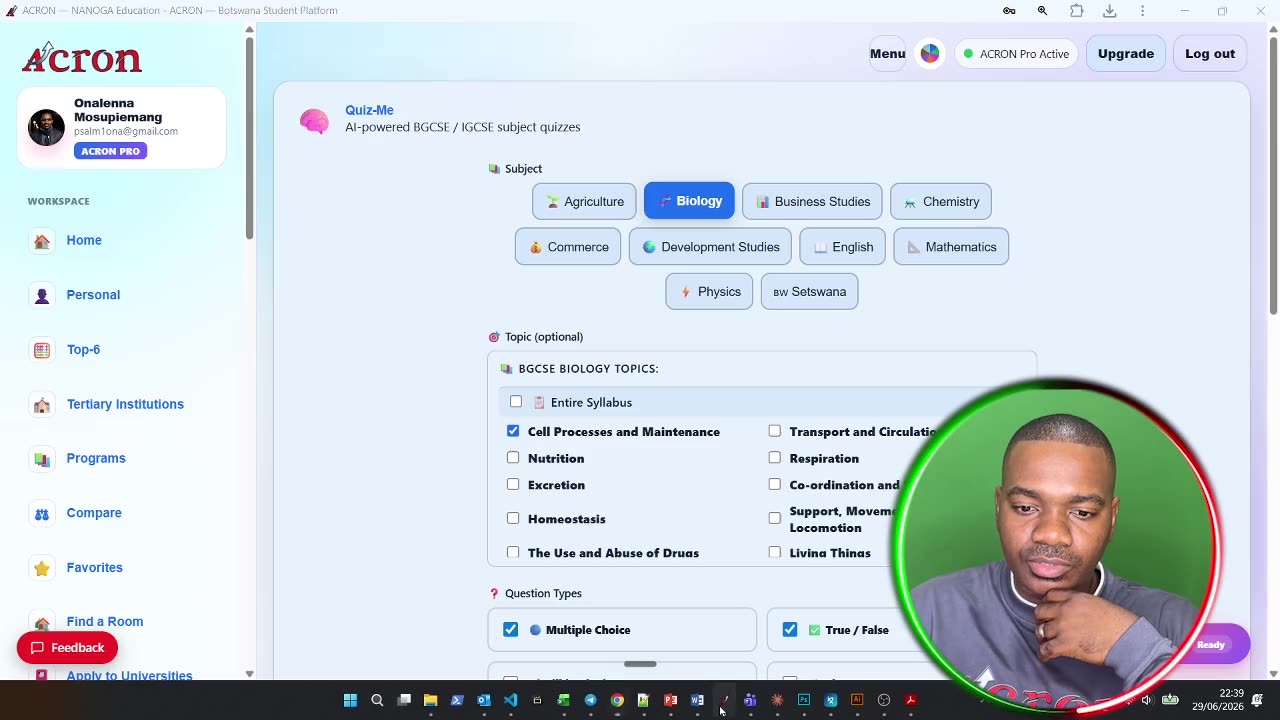Open the Windows Start menu
The width and height of the screenshot is (1280, 720).
350,700
